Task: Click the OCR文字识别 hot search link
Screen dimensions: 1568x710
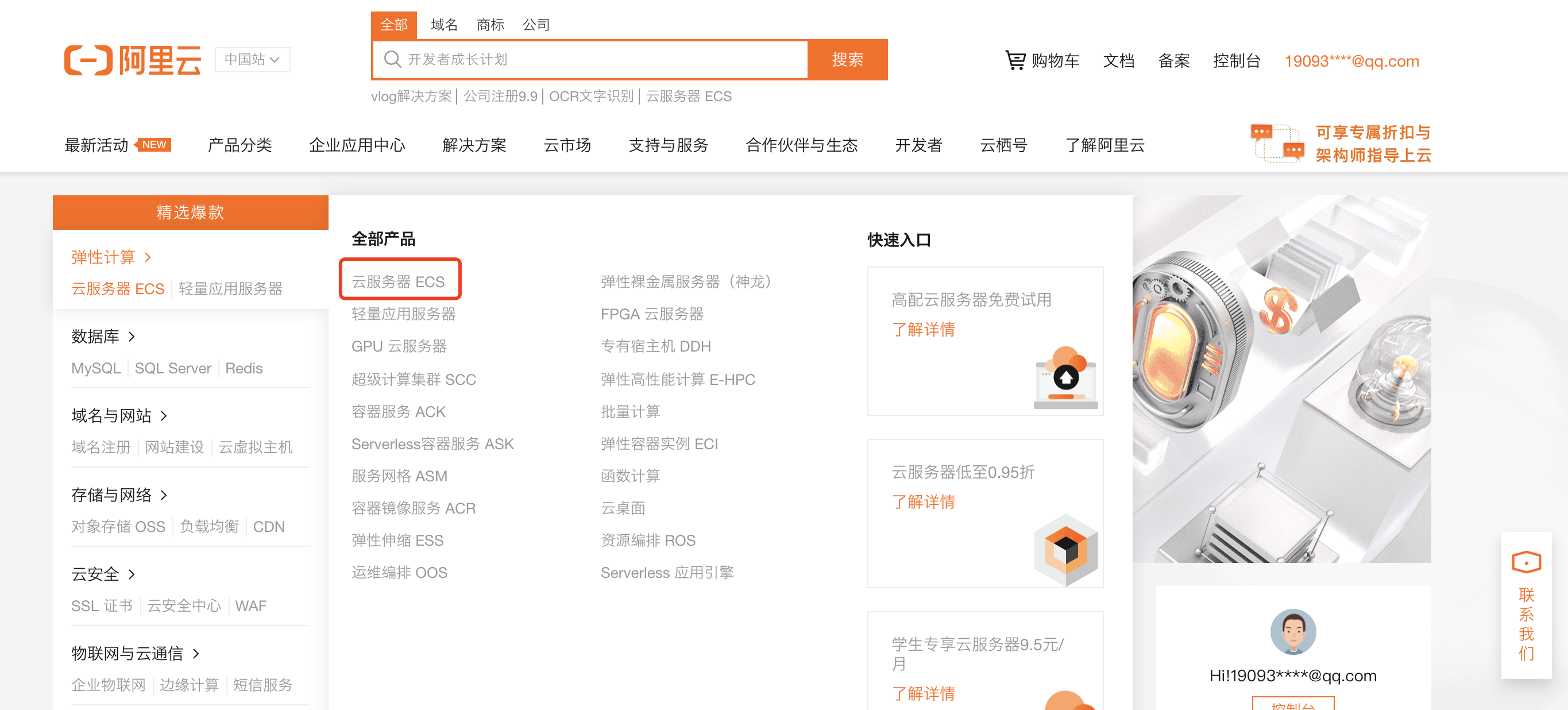Action: click(591, 96)
